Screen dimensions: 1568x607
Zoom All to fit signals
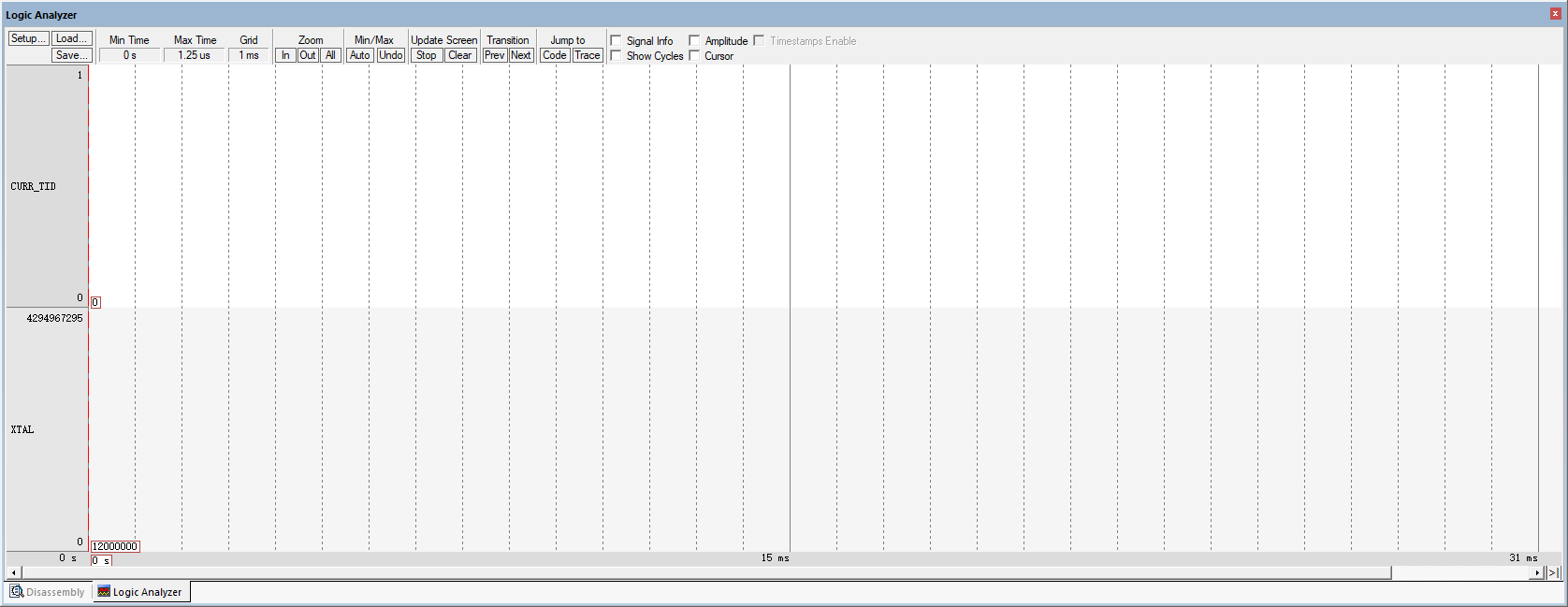click(x=330, y=55)
